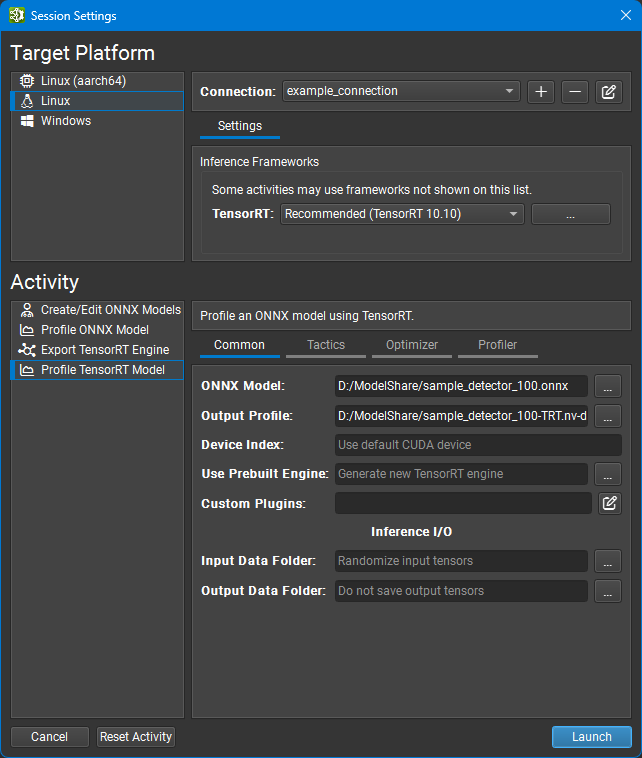The width and height of the screenshot is (642, 758).
Task: Open the Optimizer tab
Action: coord(412,345)
